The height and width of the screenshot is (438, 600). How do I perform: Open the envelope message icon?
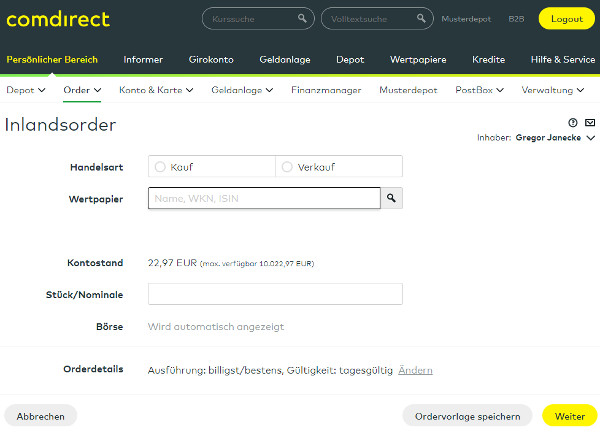[x=590, y=122]
